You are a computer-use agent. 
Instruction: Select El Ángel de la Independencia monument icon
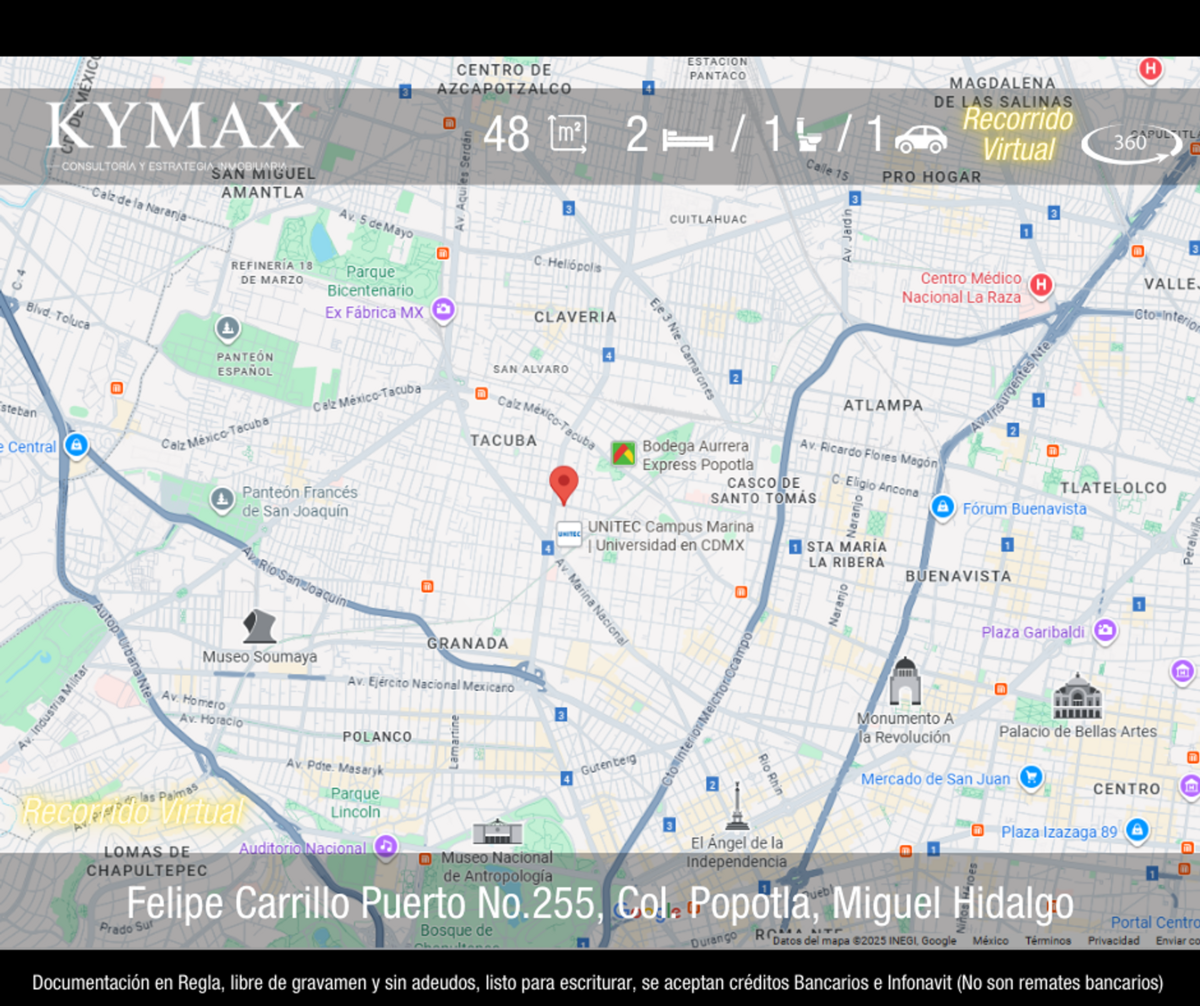pyautogui.click(x=736, y=806)
